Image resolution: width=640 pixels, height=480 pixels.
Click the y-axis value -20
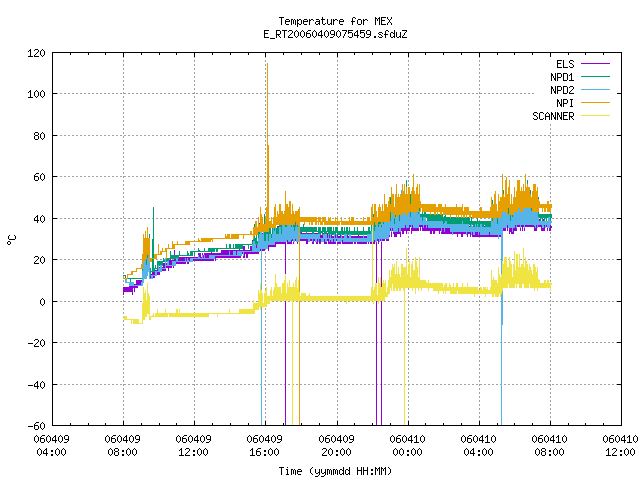(36, 343)
